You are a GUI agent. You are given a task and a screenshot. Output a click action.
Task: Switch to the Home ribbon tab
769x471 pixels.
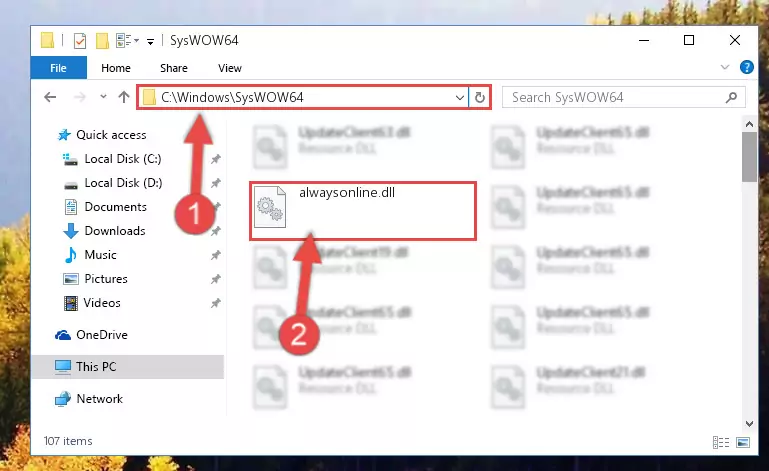(116, 68)
